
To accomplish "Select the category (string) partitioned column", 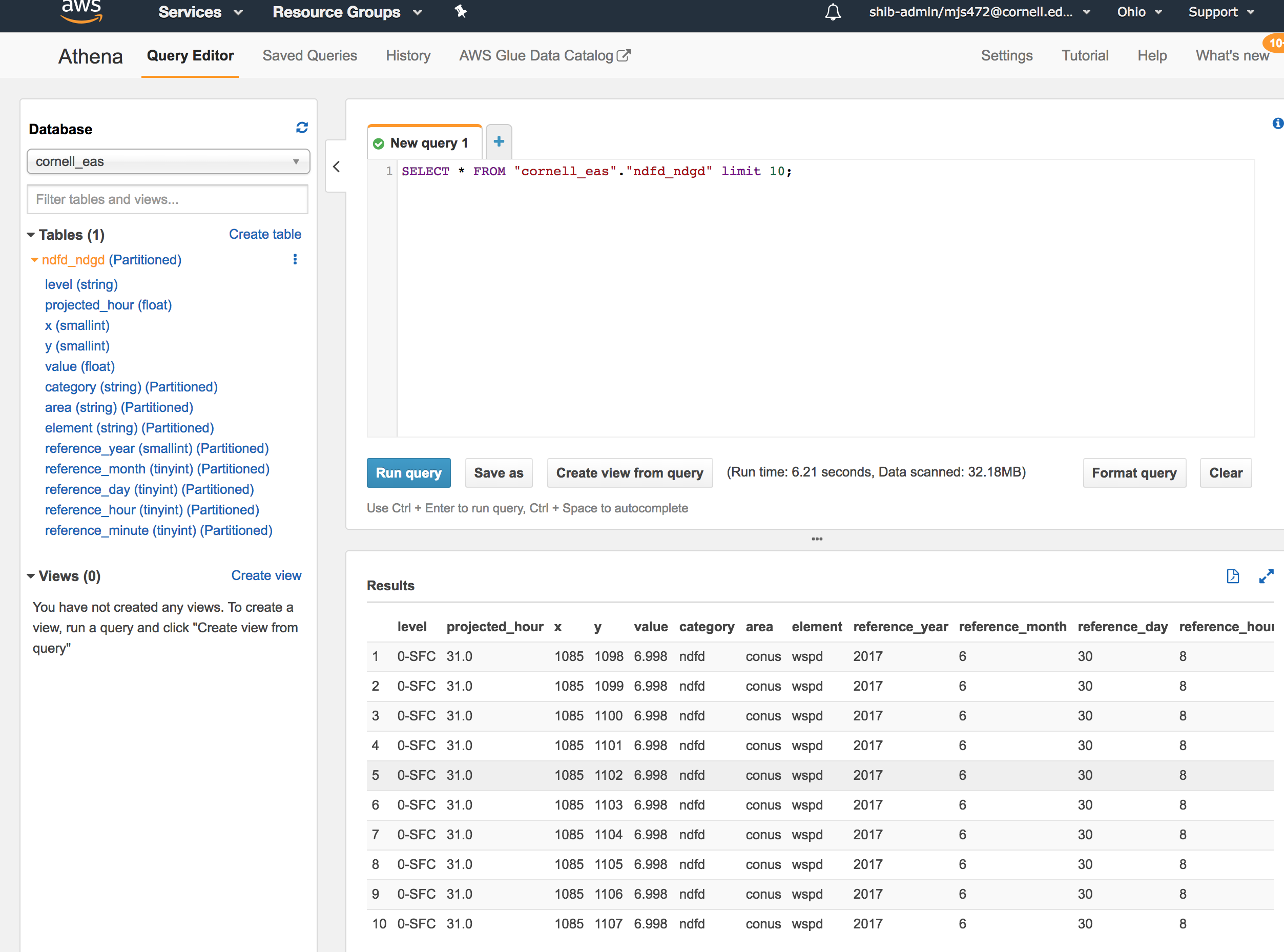I will (131, 387).
